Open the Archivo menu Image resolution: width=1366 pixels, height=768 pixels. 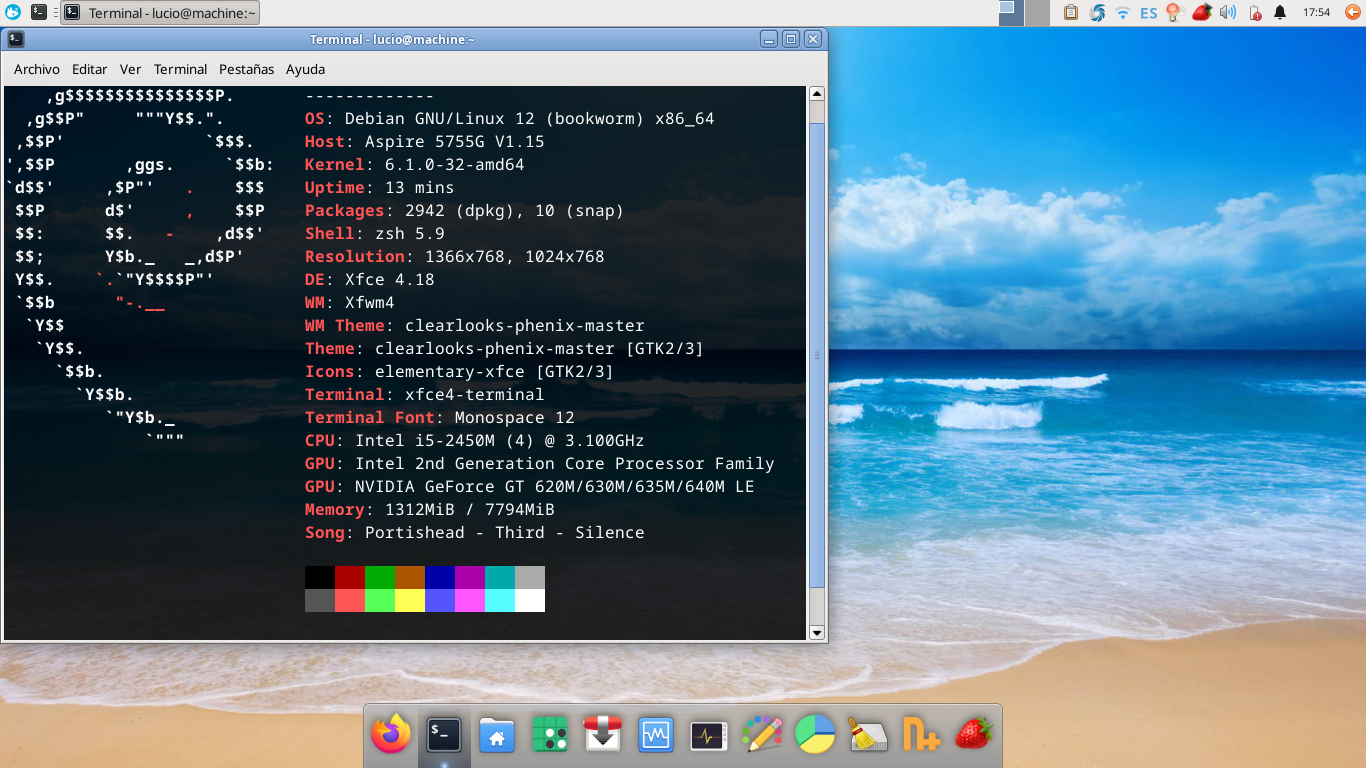[37, 69]
